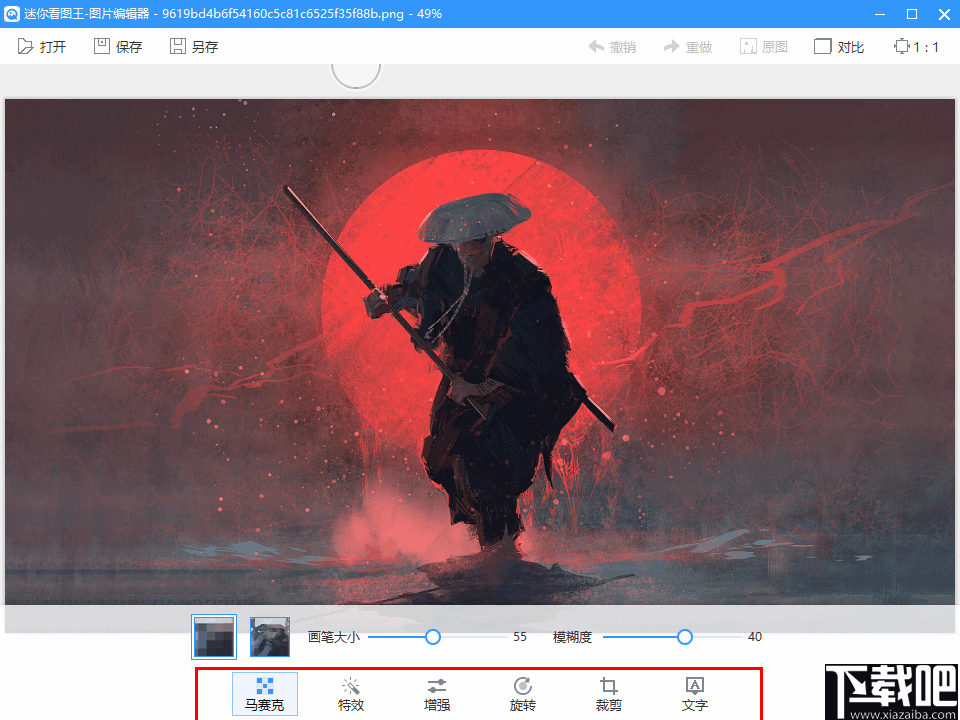Open the 特效 effects tool
Viewport: 960px width, 720px height.
pos(351,694)
